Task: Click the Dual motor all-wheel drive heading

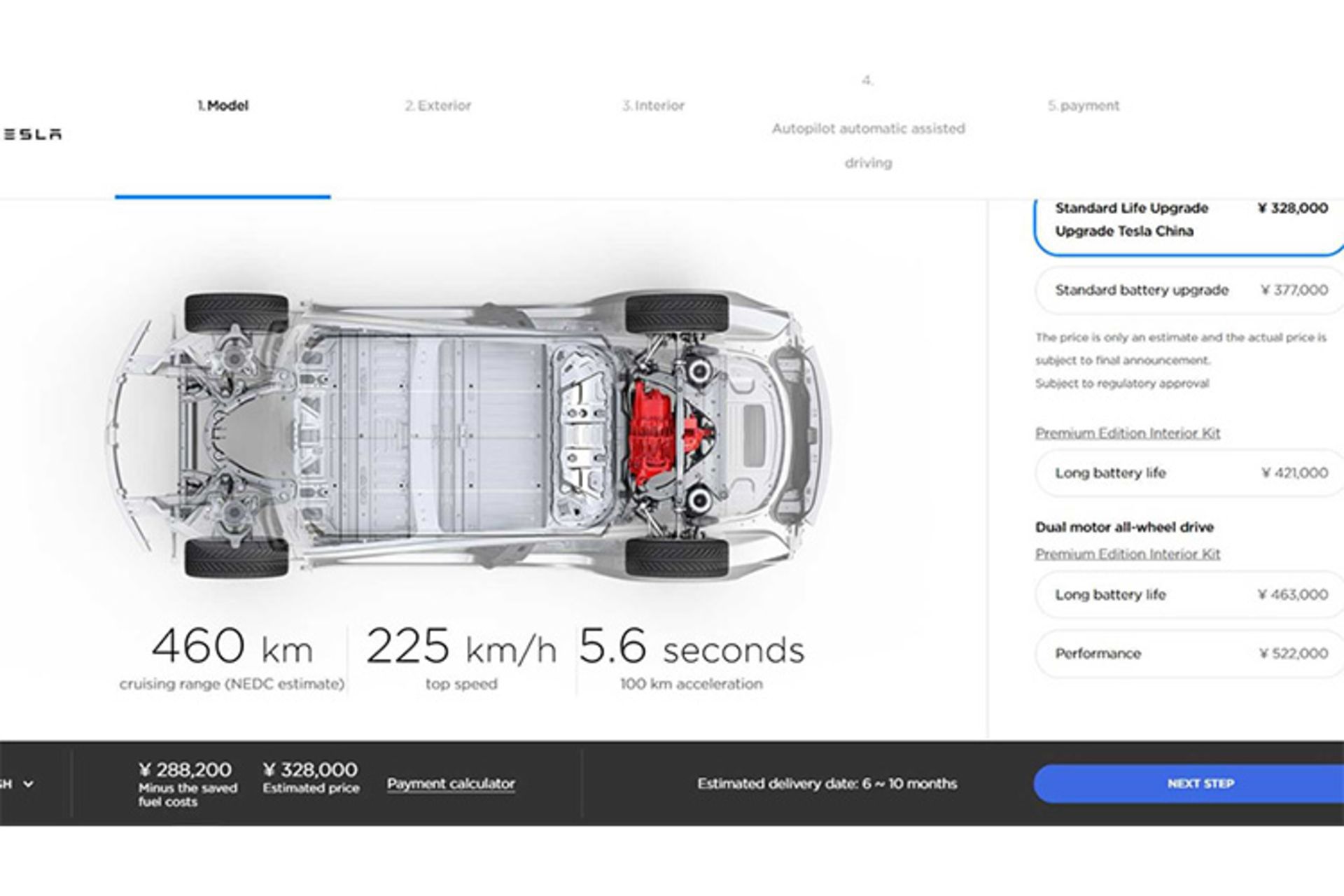Action: pos(1124,527)
